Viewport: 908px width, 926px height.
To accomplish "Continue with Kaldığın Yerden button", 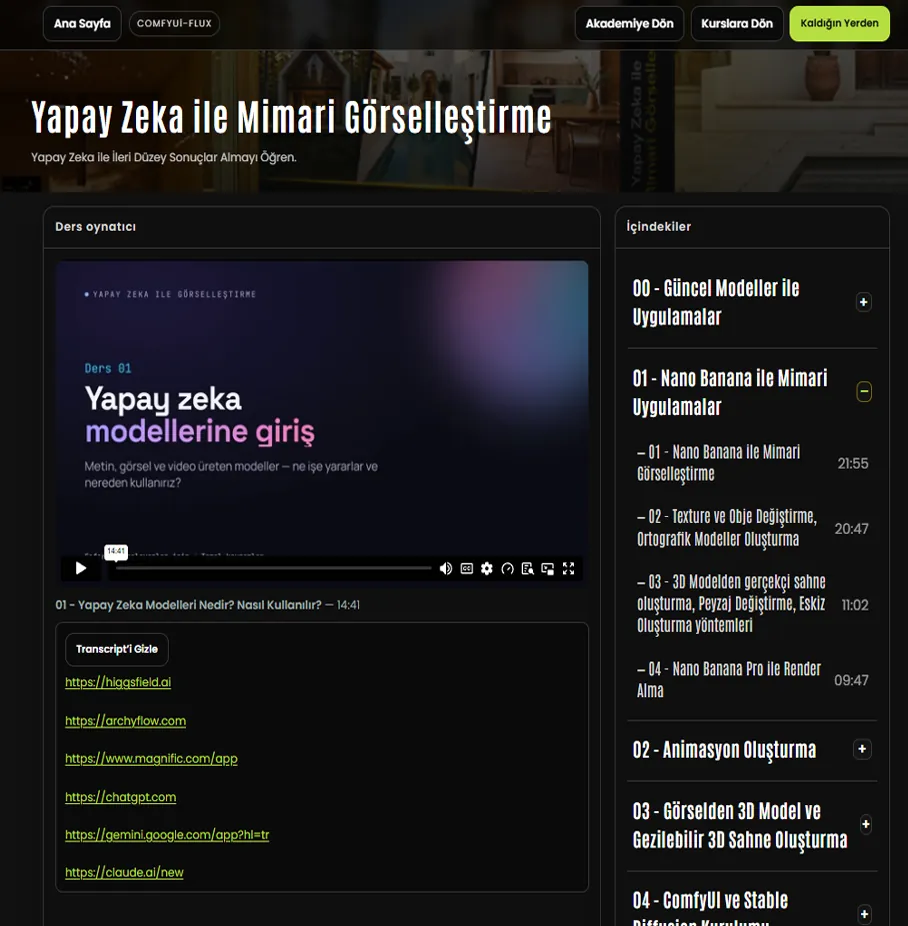I will pos(840,24).
